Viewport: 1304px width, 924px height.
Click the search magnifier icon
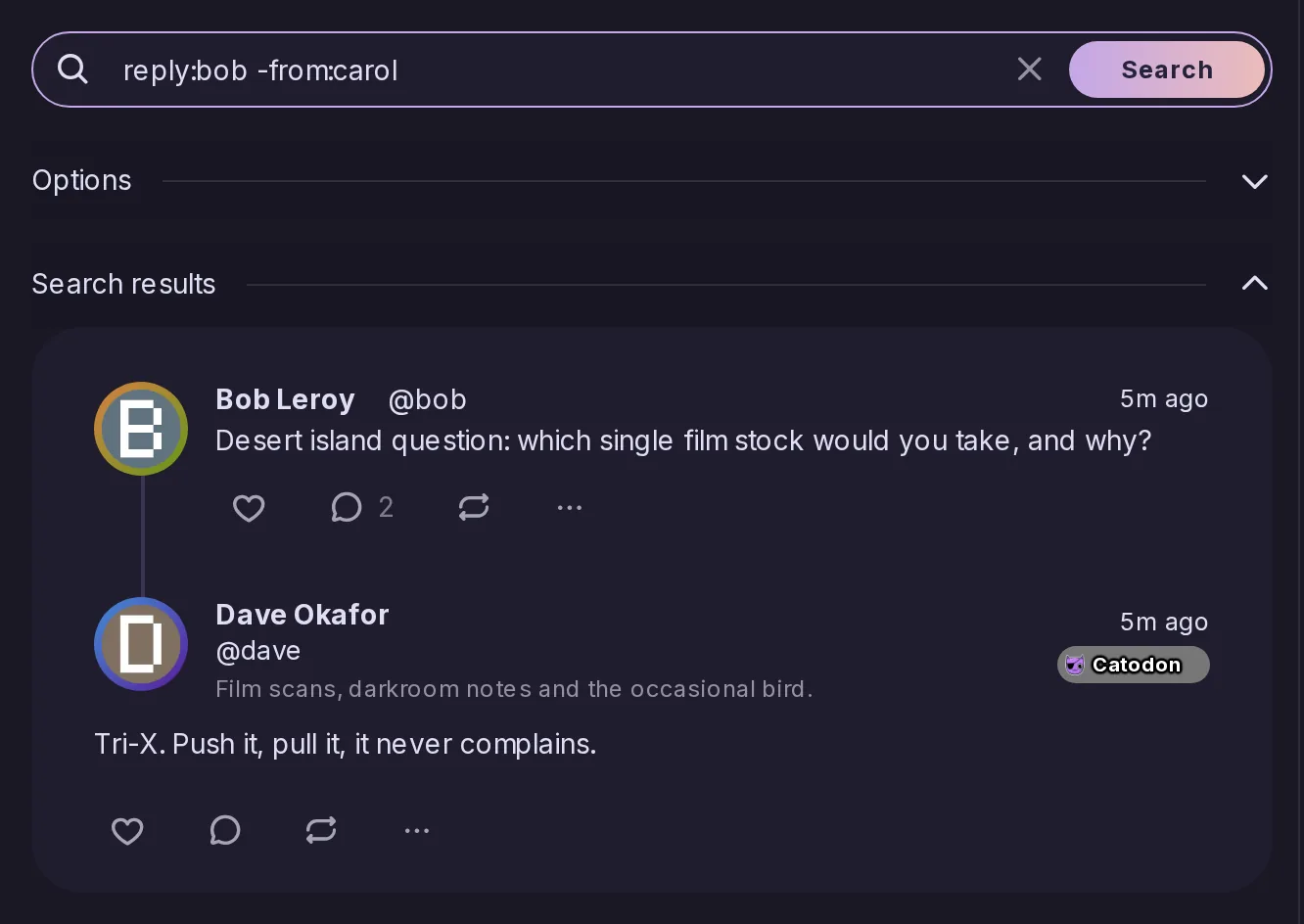[73, 69]
